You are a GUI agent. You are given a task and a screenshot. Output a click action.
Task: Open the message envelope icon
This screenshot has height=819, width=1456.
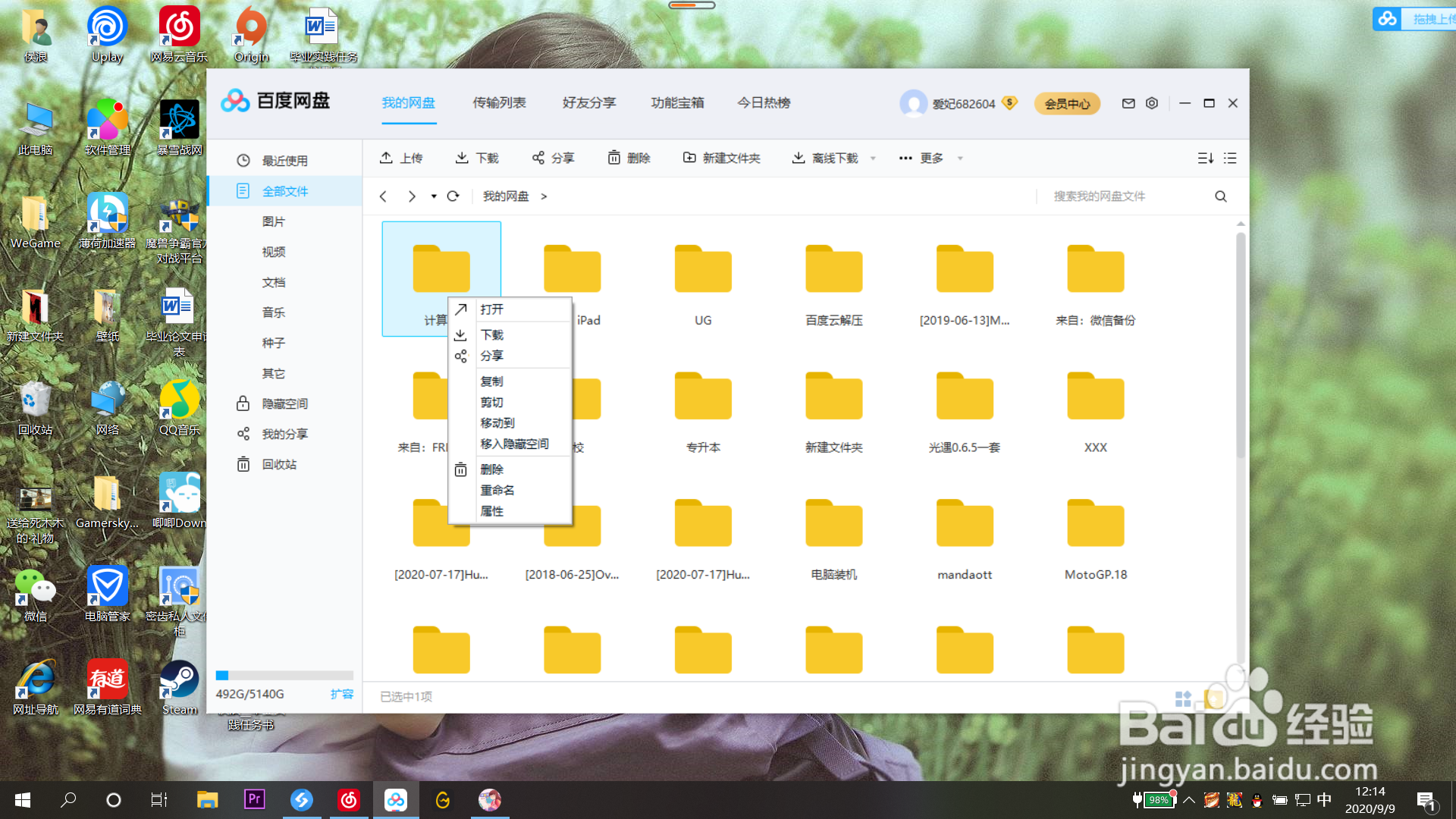(1128, 103)
